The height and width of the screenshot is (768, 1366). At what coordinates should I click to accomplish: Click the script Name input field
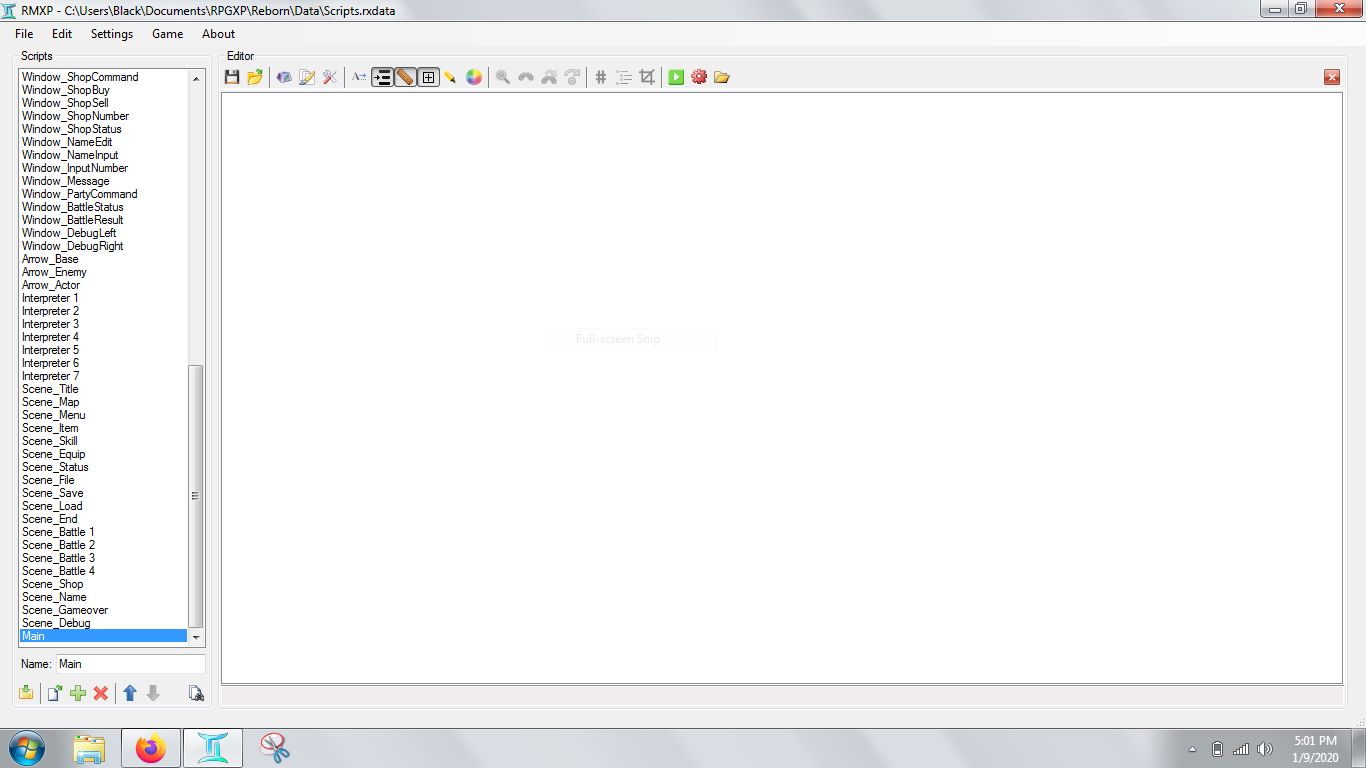[x=130, y=664]
